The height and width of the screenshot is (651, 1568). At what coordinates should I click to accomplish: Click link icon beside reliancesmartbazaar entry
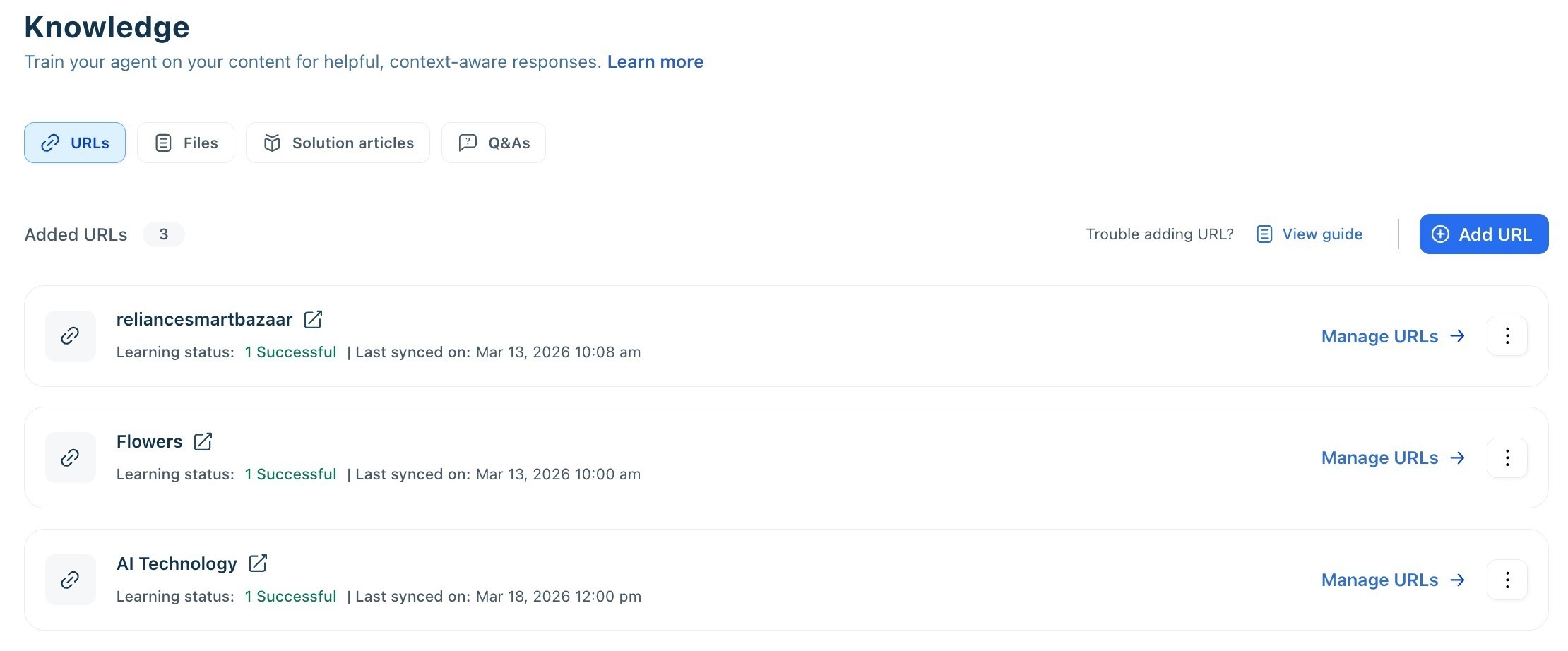click(71, 336)
